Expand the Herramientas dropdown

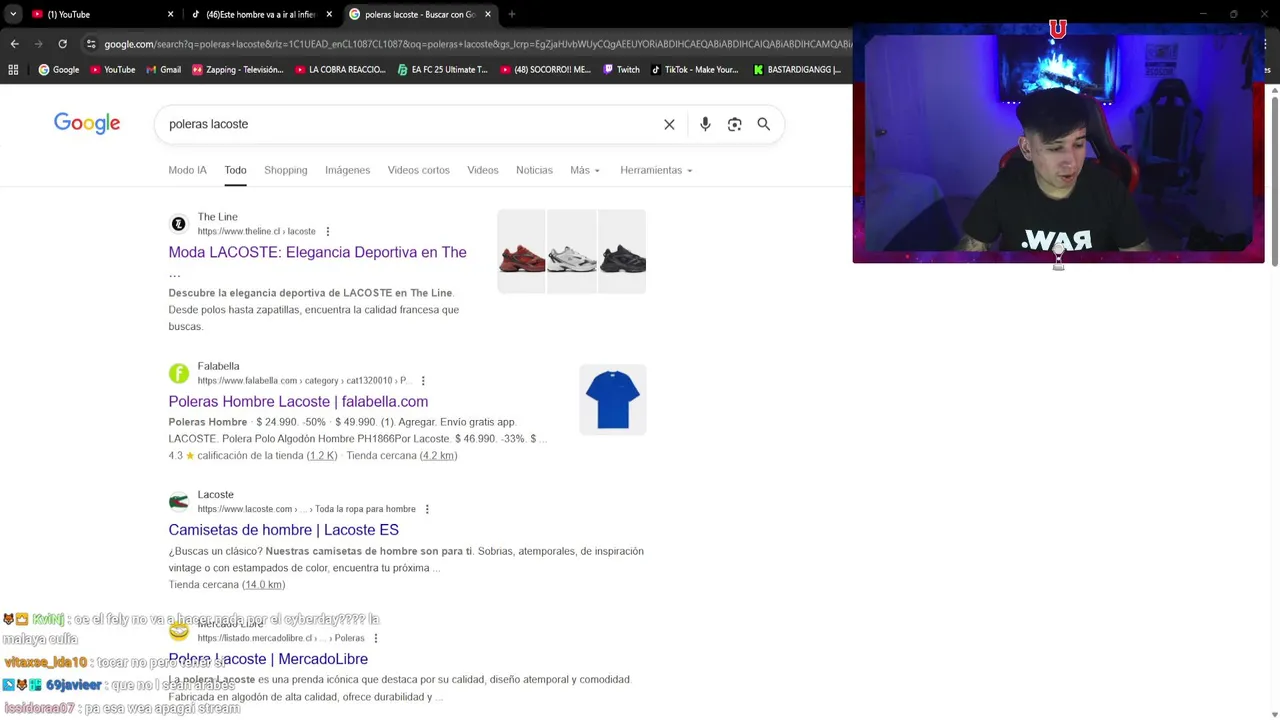point(656,170)
